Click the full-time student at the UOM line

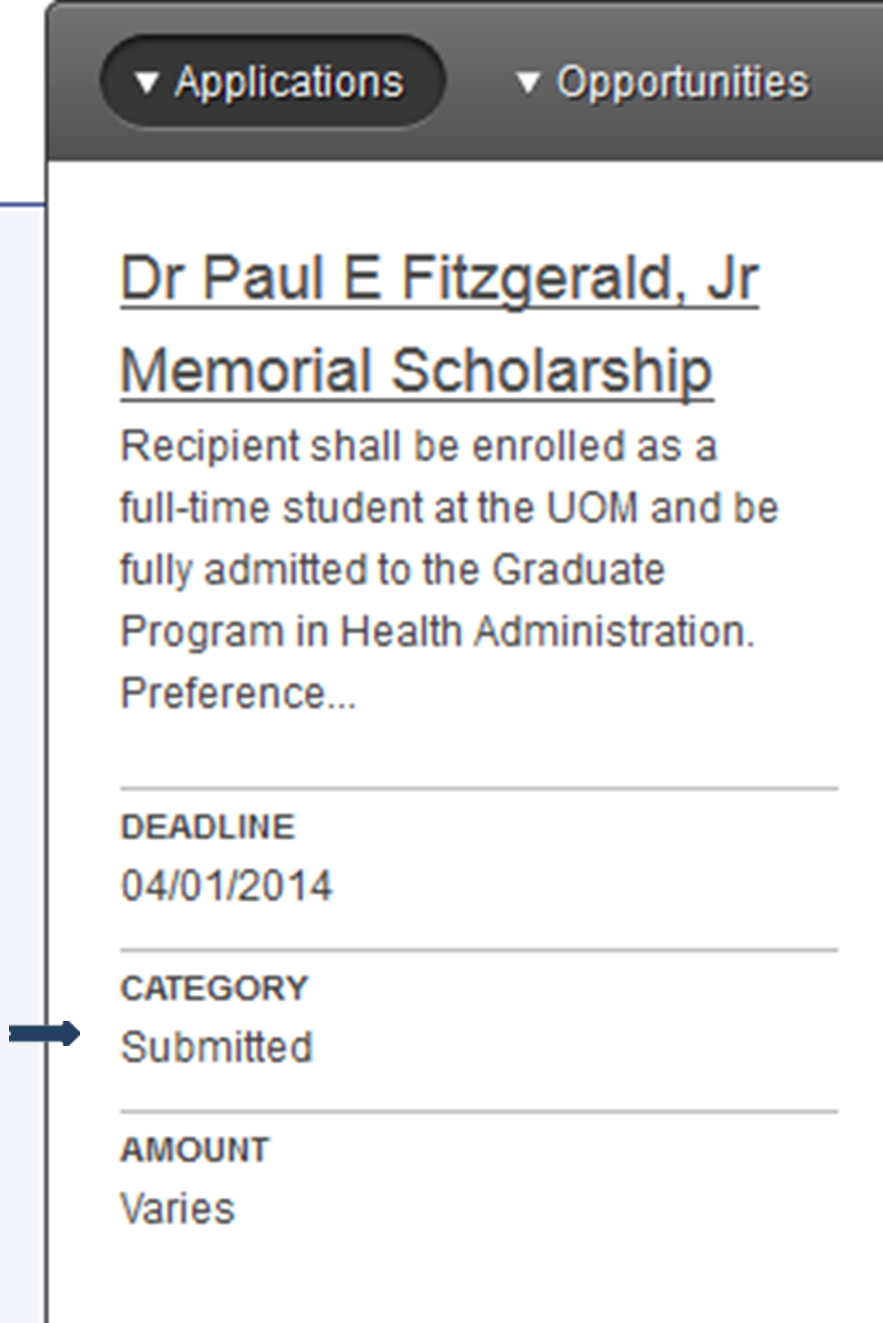pos(448,508)
